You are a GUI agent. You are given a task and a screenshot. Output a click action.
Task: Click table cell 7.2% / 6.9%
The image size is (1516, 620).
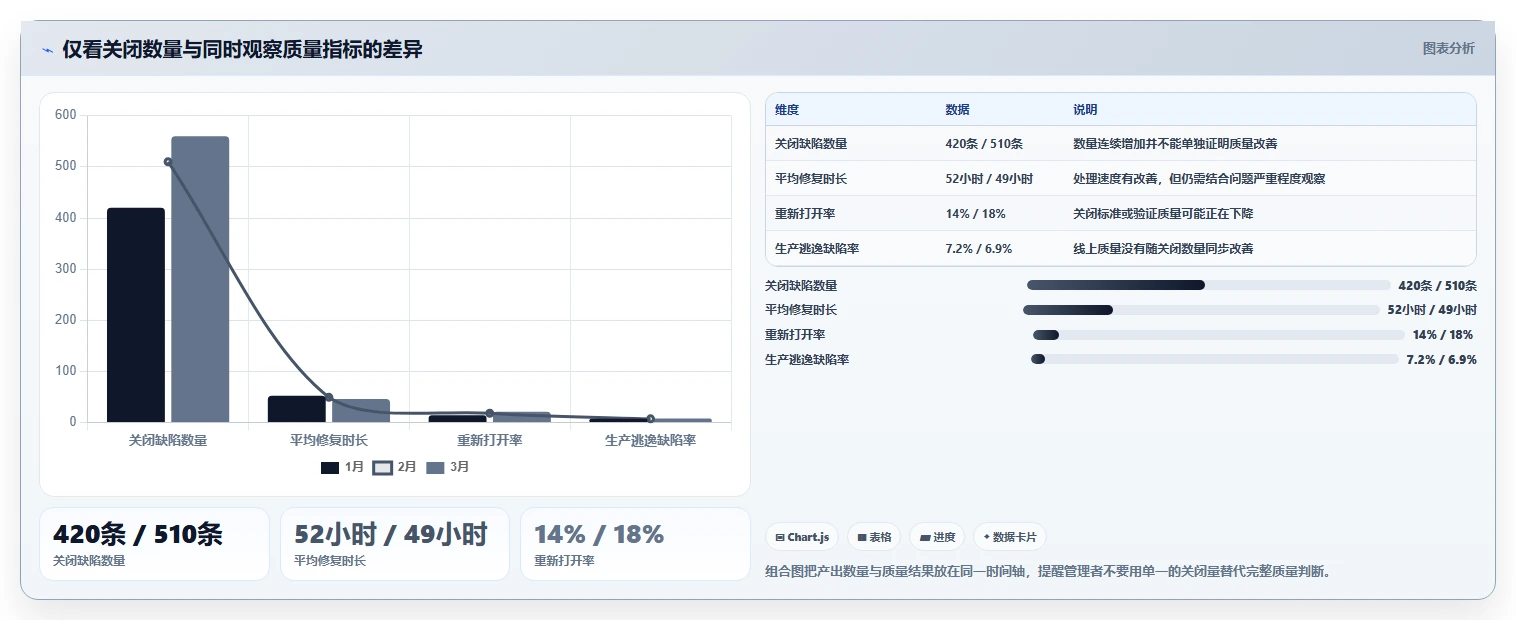pos(979,249)
